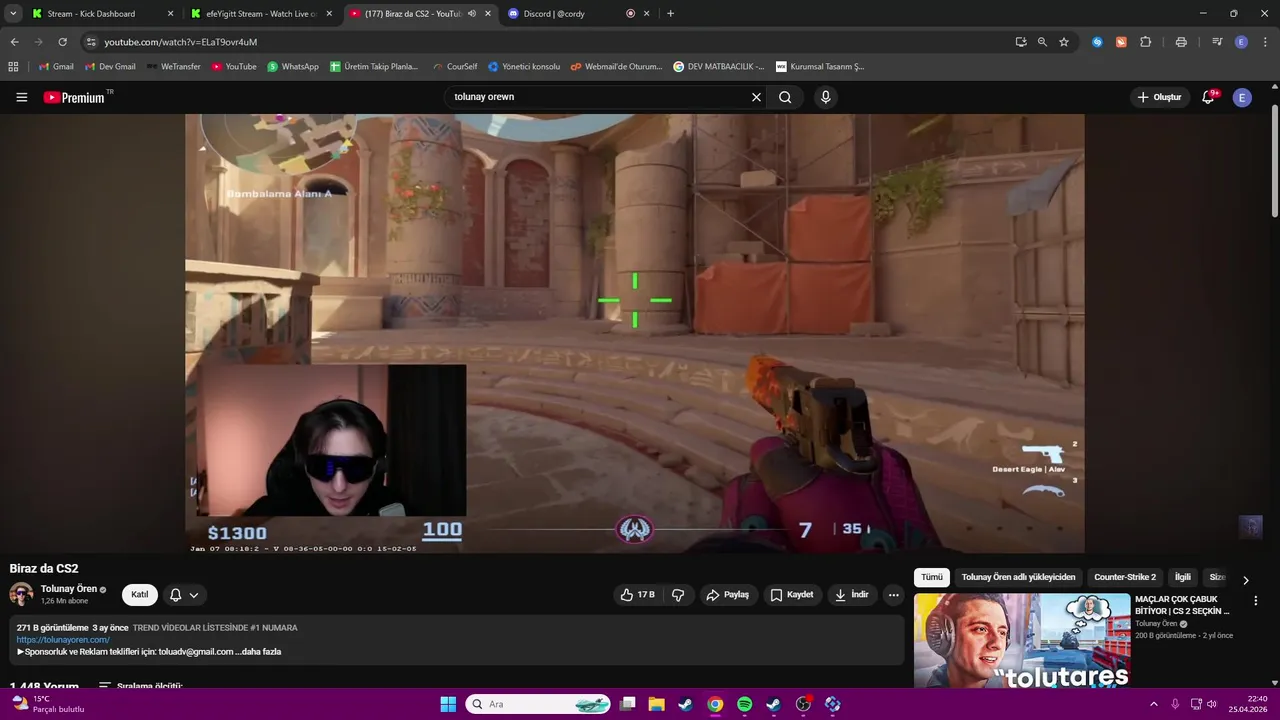Click the İndir download button

point(852,595)
